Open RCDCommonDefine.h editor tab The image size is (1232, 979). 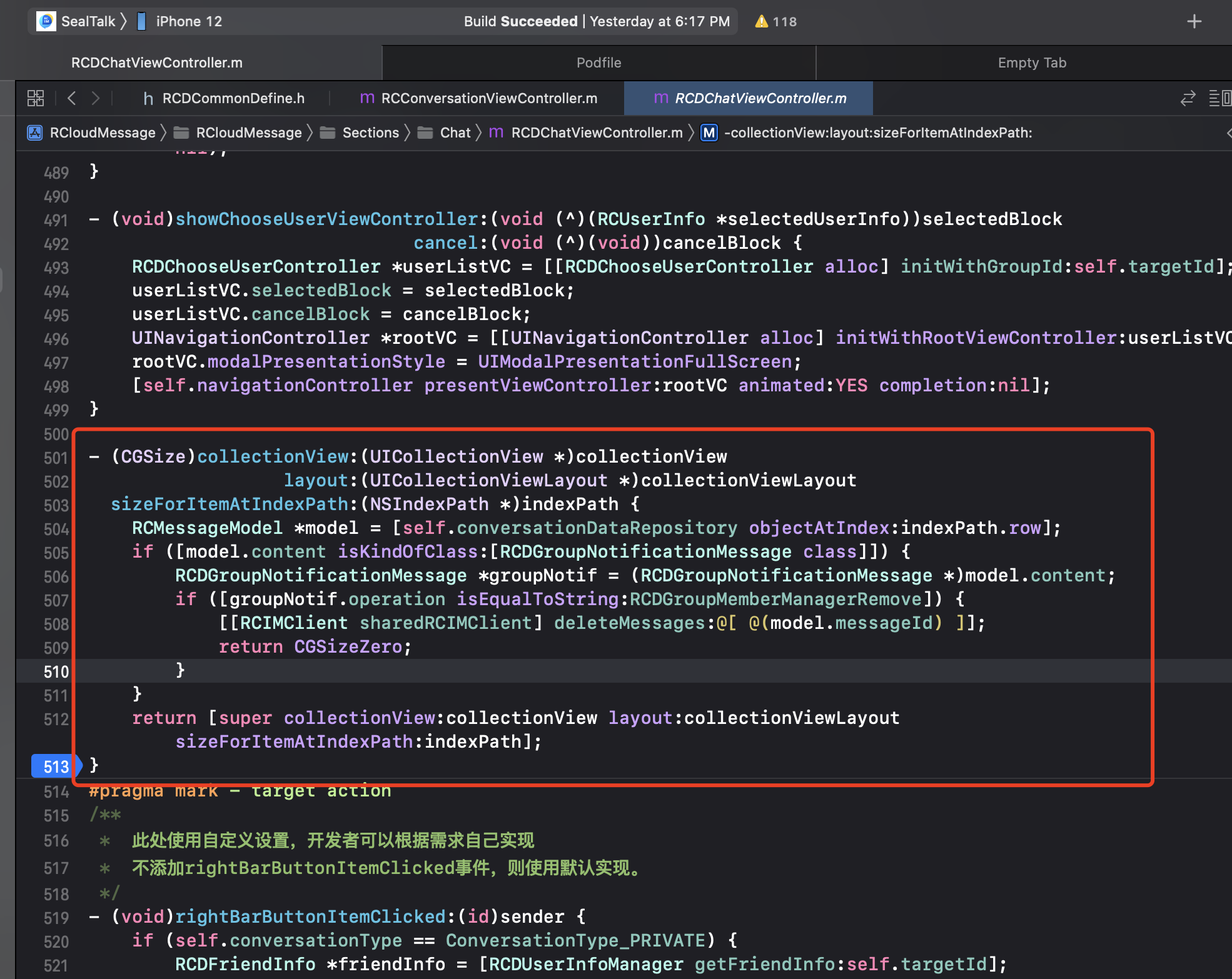[x=233, y=98]
